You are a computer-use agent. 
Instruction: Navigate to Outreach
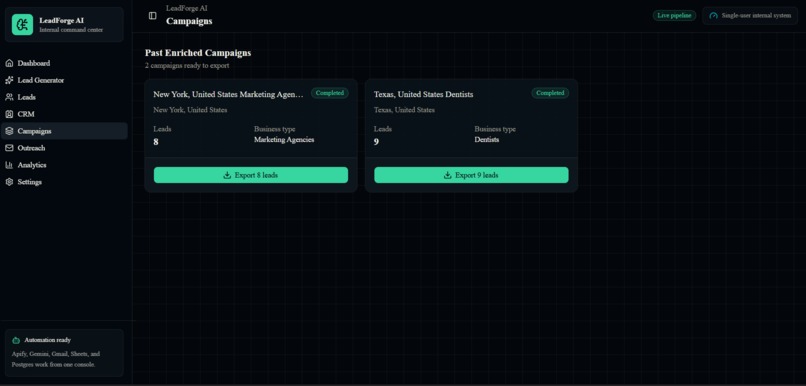click(x=64, y=148)
